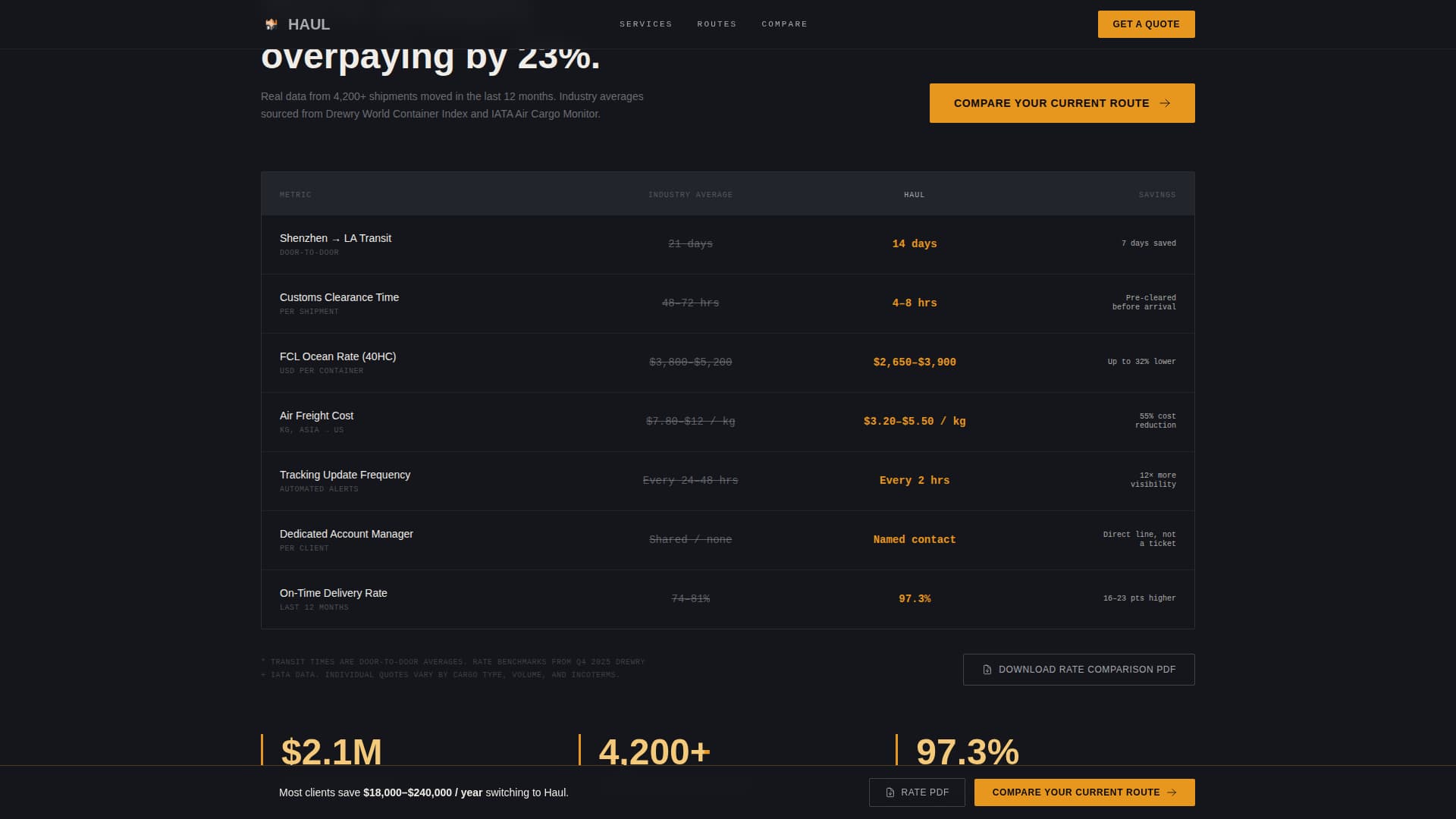The image size is (1456, 819).
Task: Open the Compare nav item
Action: (x=784, y=24)
